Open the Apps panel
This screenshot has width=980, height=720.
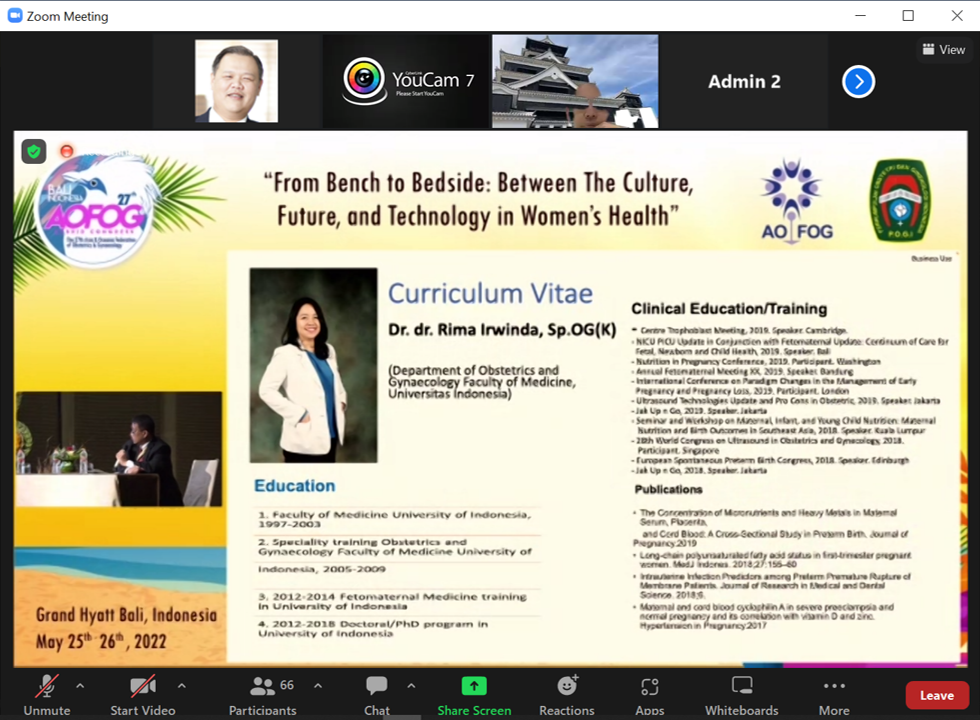[650, 694]
